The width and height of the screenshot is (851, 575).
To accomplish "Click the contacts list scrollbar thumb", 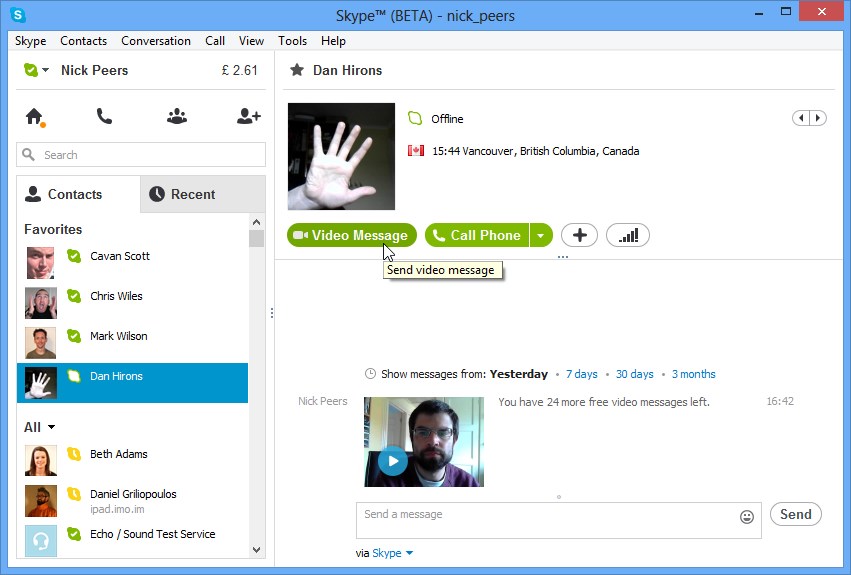I will pyautogui.click(x=257, y=238).
